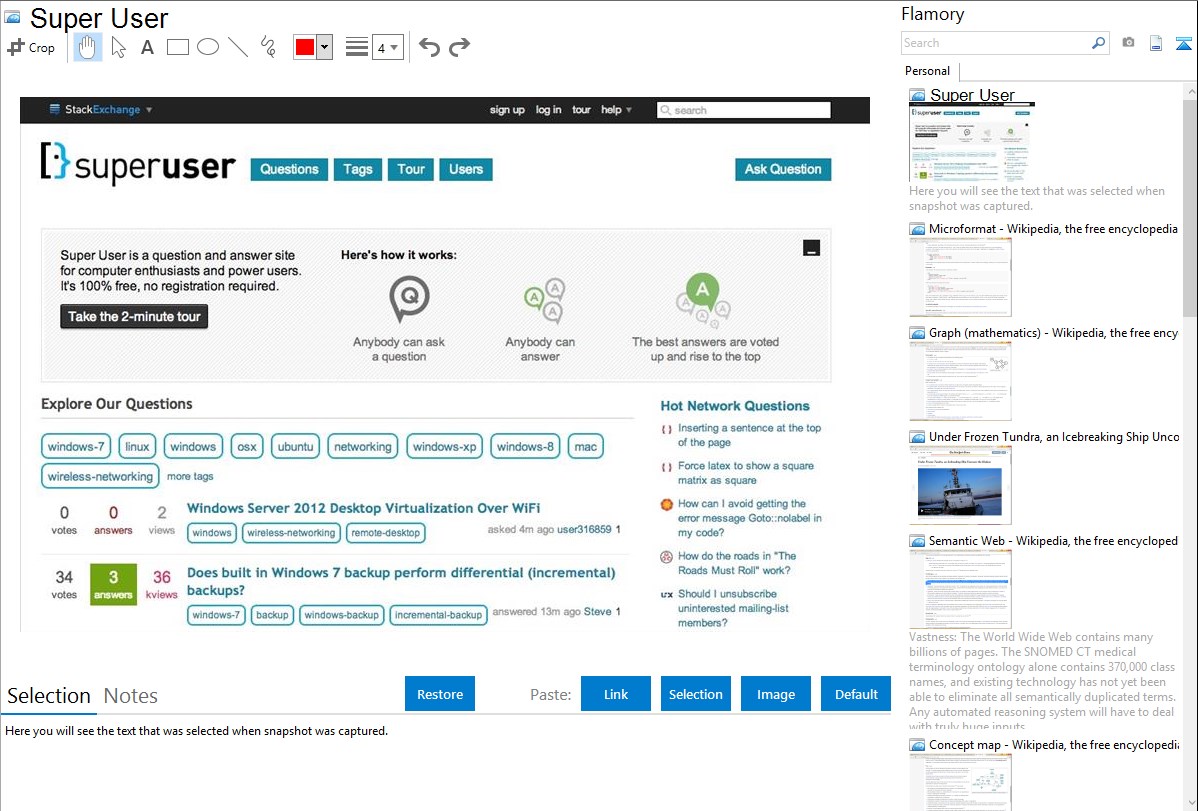
Task: Open the Microformat Wikipedia snapshot thumbnail
Action: pyautogui.click(x=960, y=277)
